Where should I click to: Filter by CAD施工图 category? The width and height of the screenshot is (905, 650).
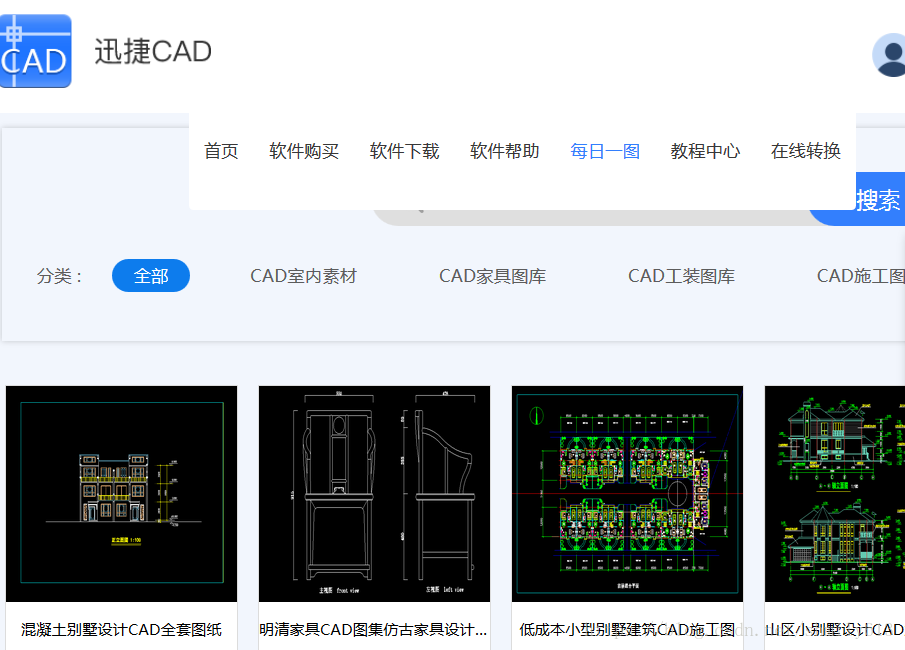click(861, 276)
